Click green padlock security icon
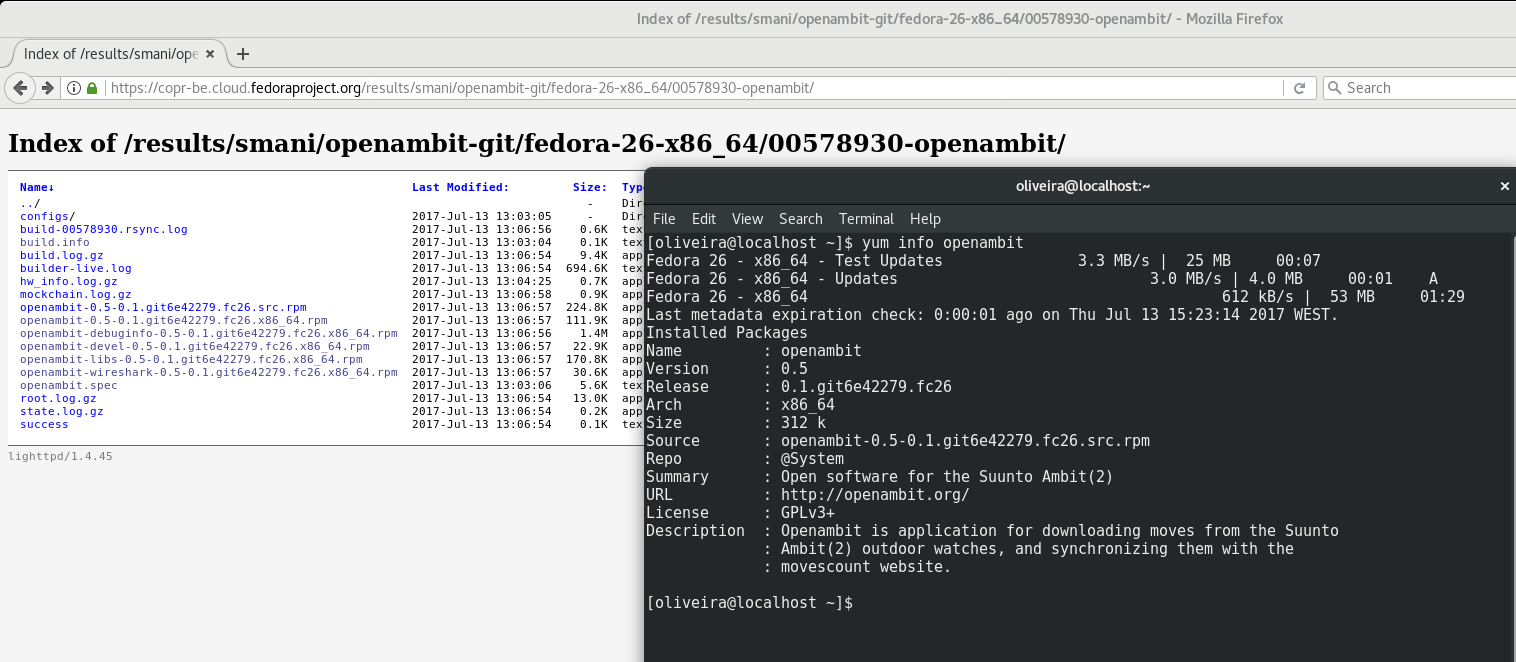 (x=92, y=88)
